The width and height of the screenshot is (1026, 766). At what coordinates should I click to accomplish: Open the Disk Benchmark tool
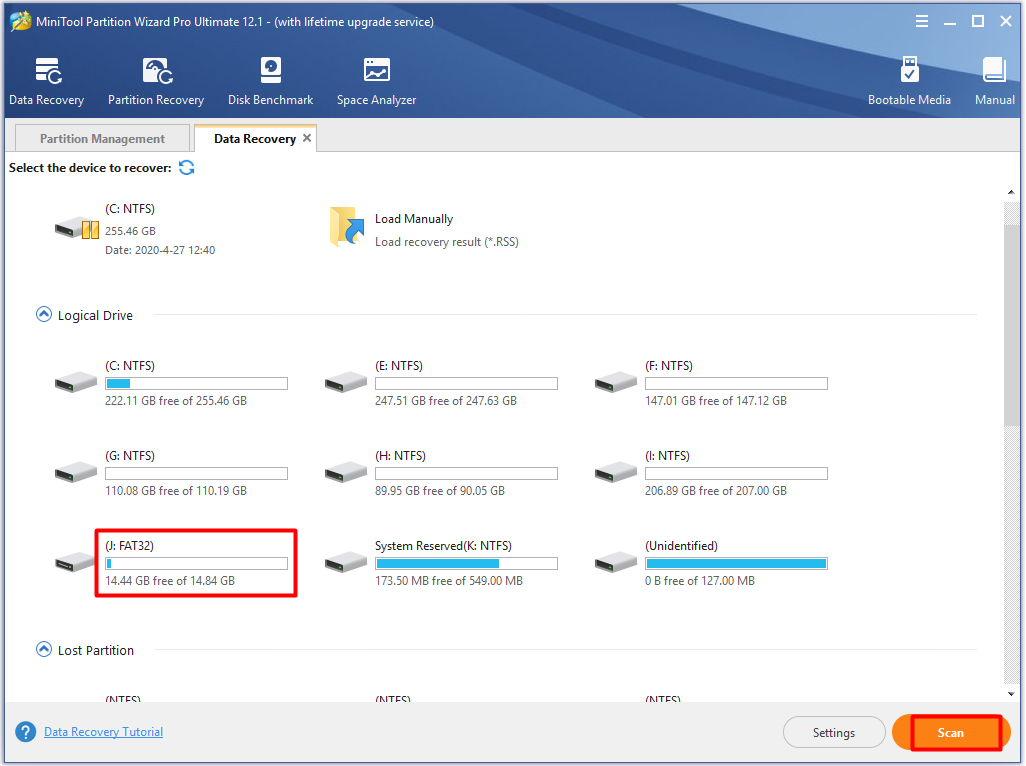click(270, 81)
